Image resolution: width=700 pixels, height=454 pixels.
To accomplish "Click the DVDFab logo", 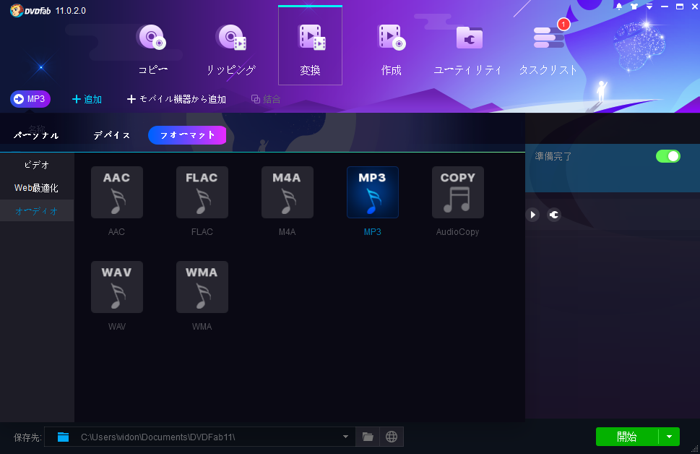I will tap(30, 10).
